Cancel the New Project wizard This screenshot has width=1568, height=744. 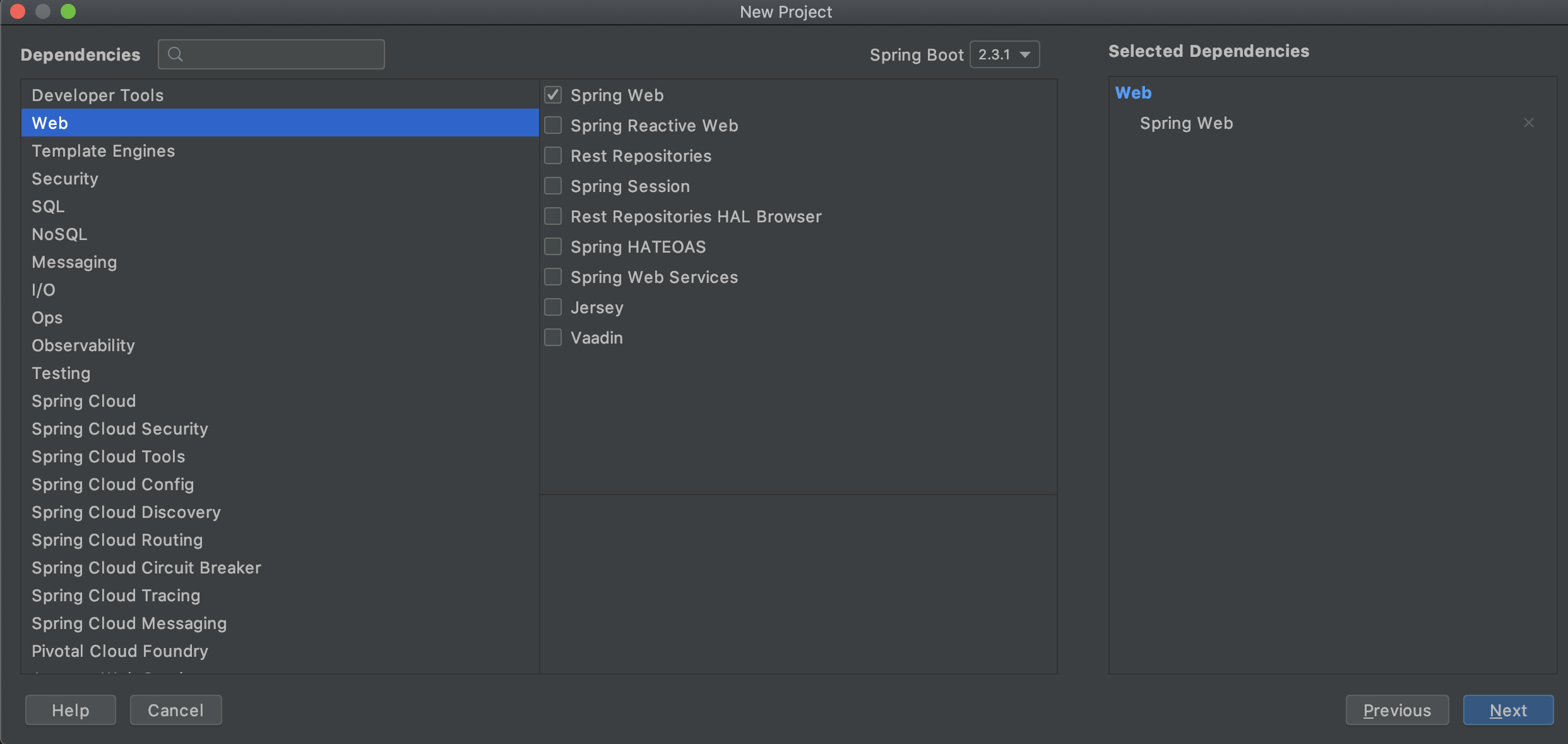point(175,710)
